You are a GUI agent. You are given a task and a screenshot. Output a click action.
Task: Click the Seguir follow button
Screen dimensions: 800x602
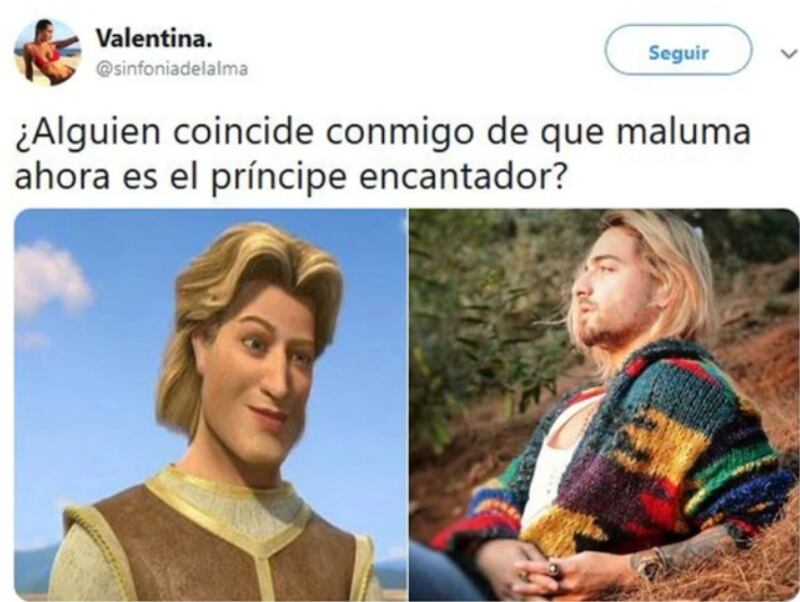click(x=678, y=50)
